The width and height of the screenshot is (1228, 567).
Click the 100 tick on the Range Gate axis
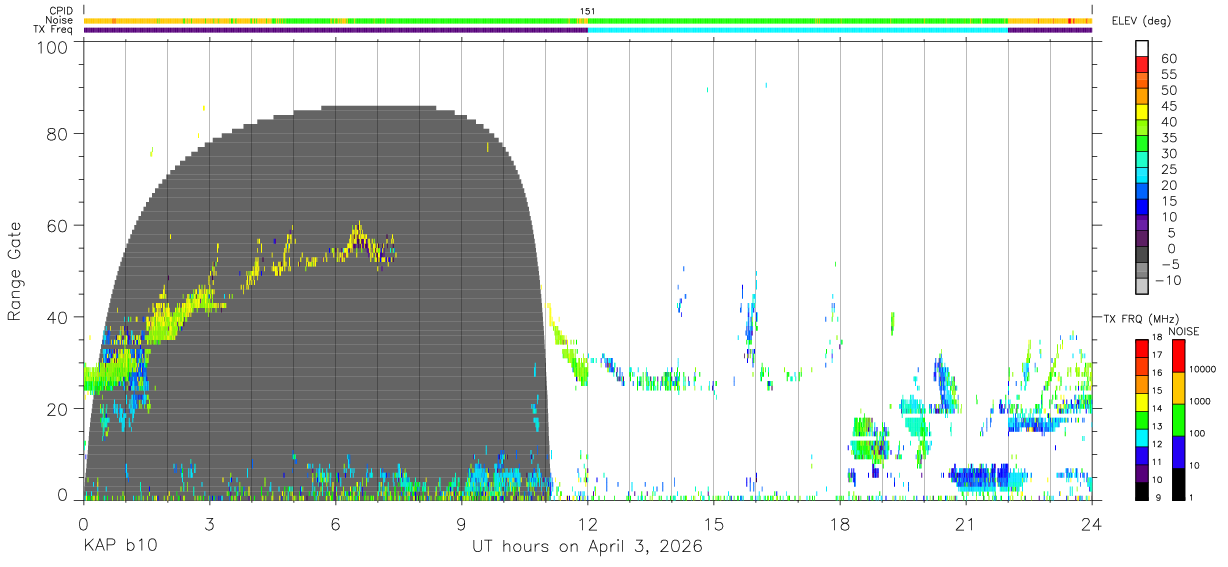point(54,47)
